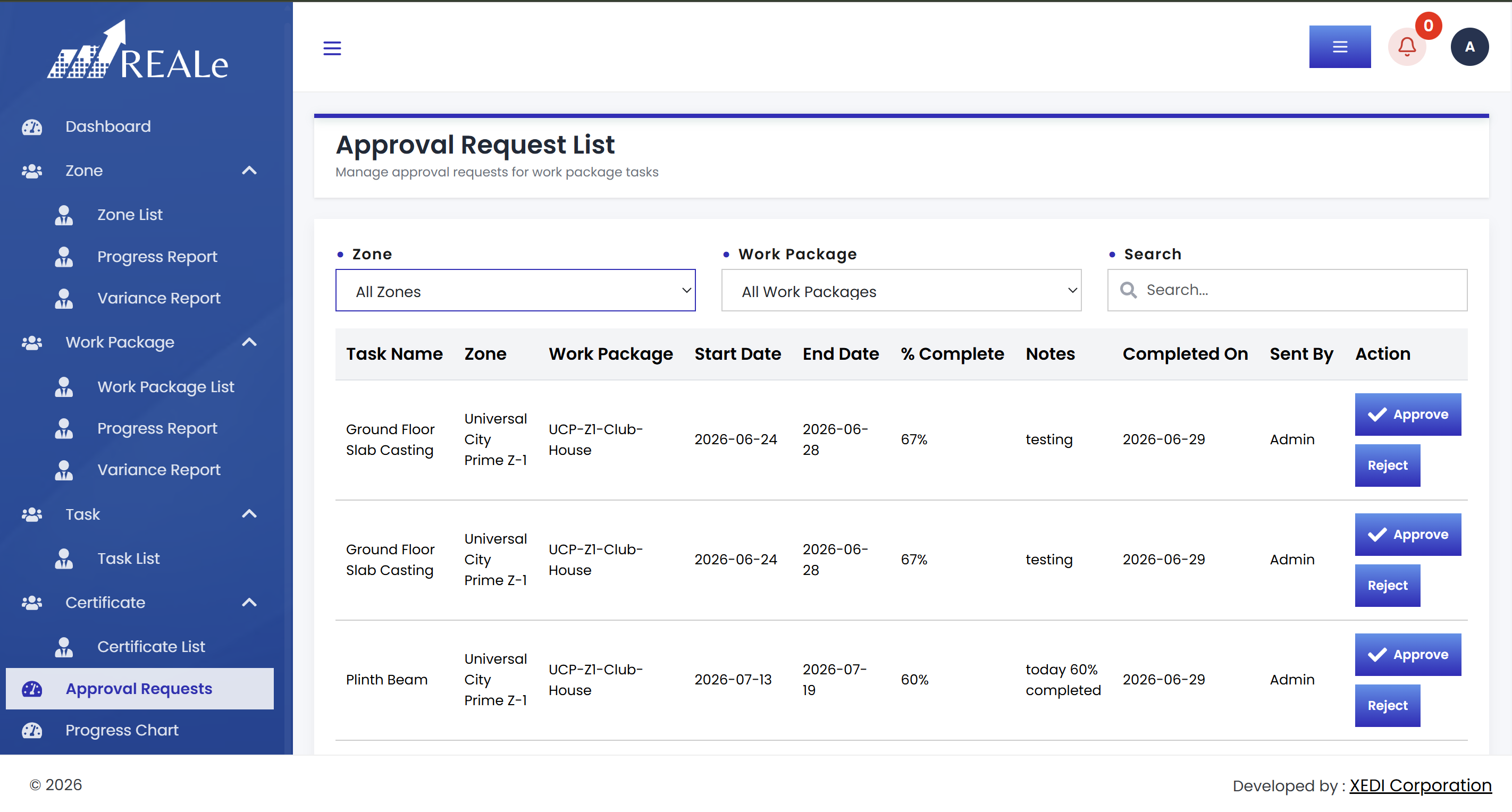Click the Plinth Beam task name cell
The height and width of the screenshot is (812, 1512).
[x=386, y=680]
